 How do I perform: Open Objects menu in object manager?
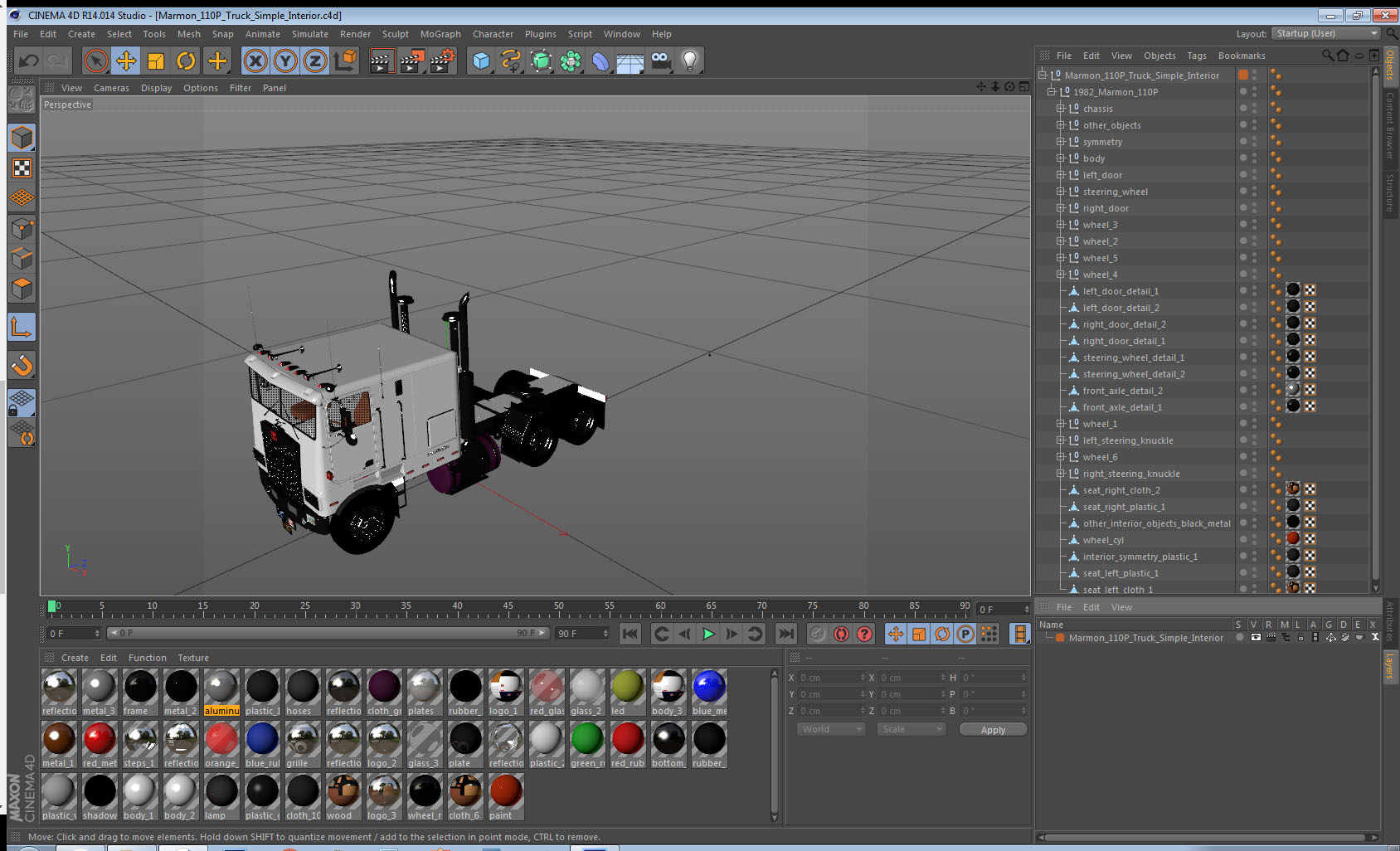tap(1159, 56)
